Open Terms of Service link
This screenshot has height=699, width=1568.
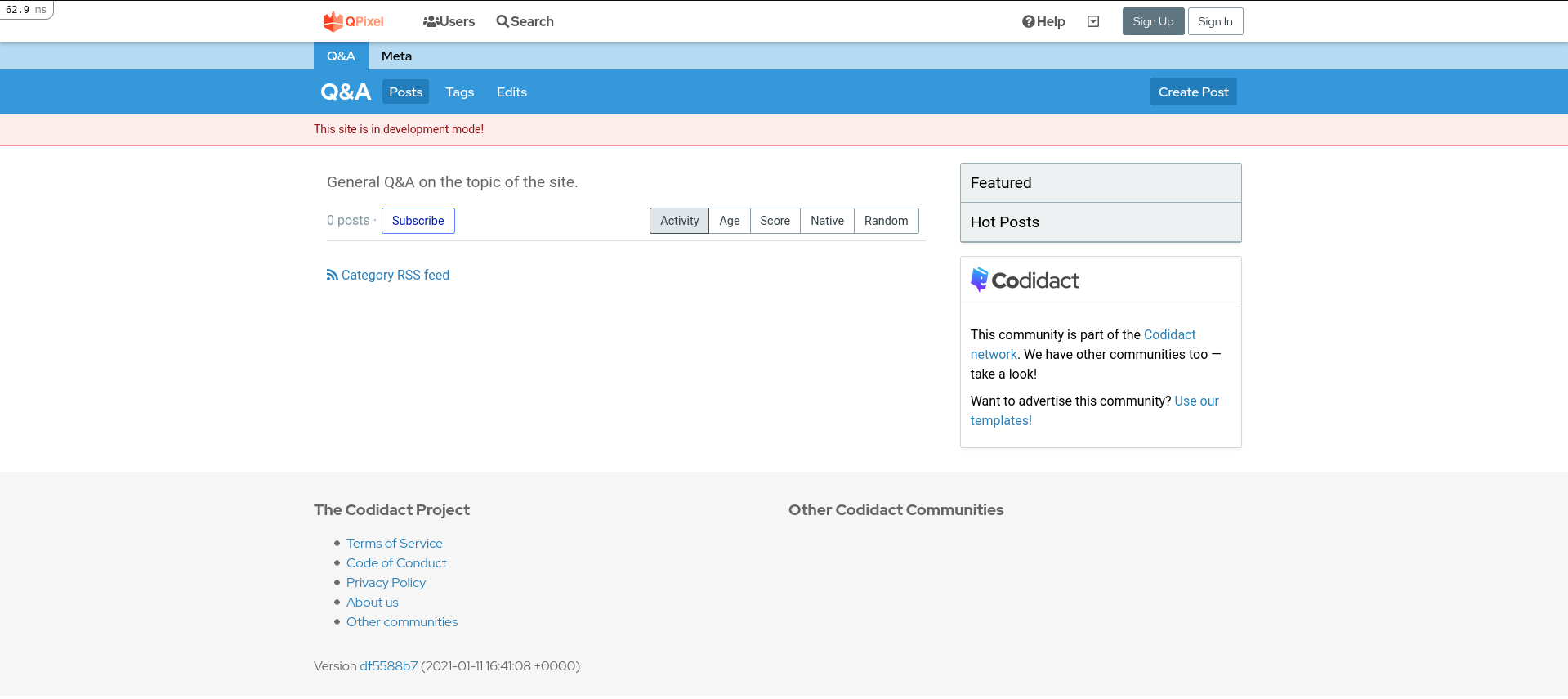click(x=394, y=543)
